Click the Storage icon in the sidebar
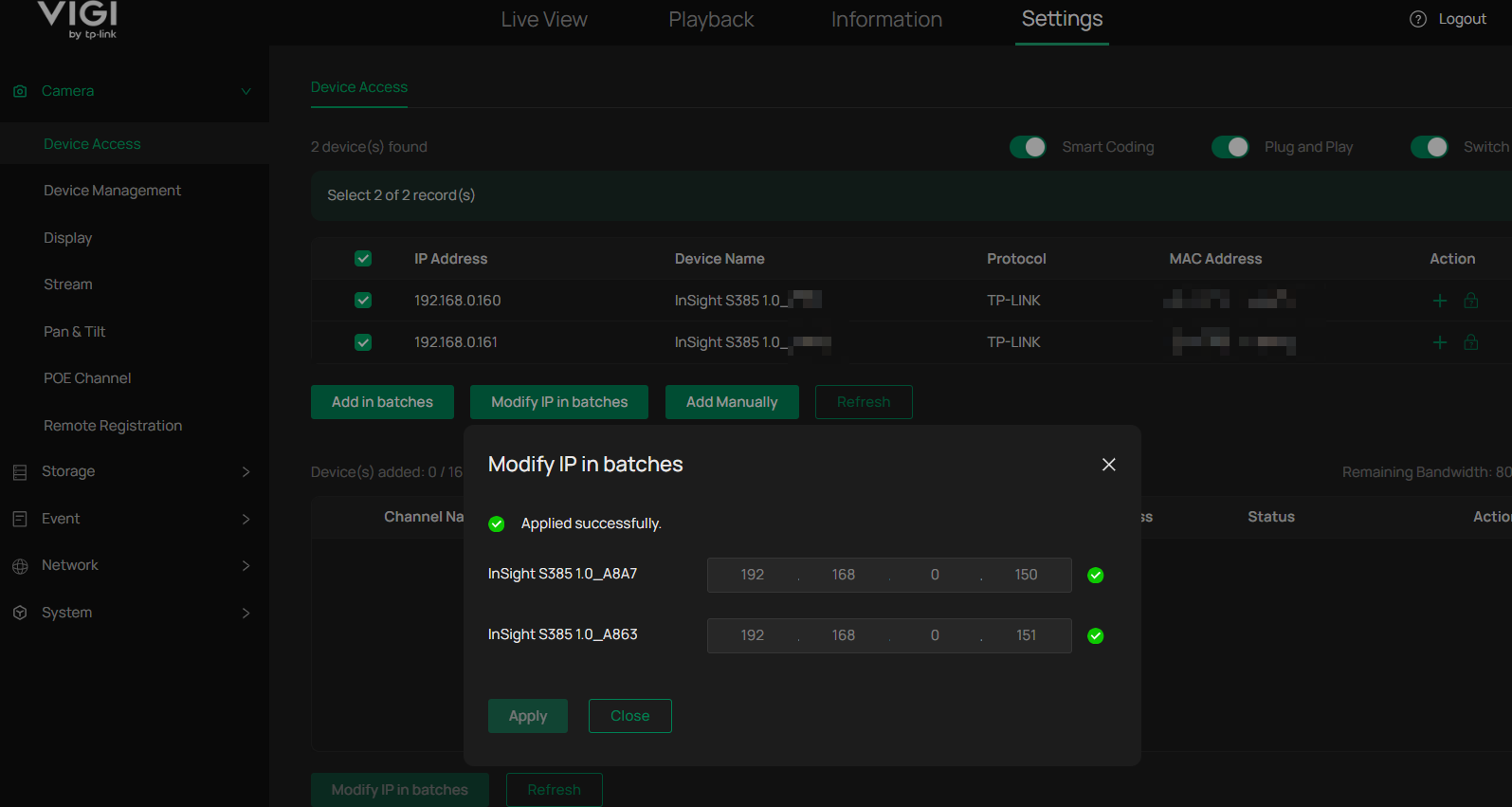This screenshot has width=1512, height=807. (x=20, y=471)
